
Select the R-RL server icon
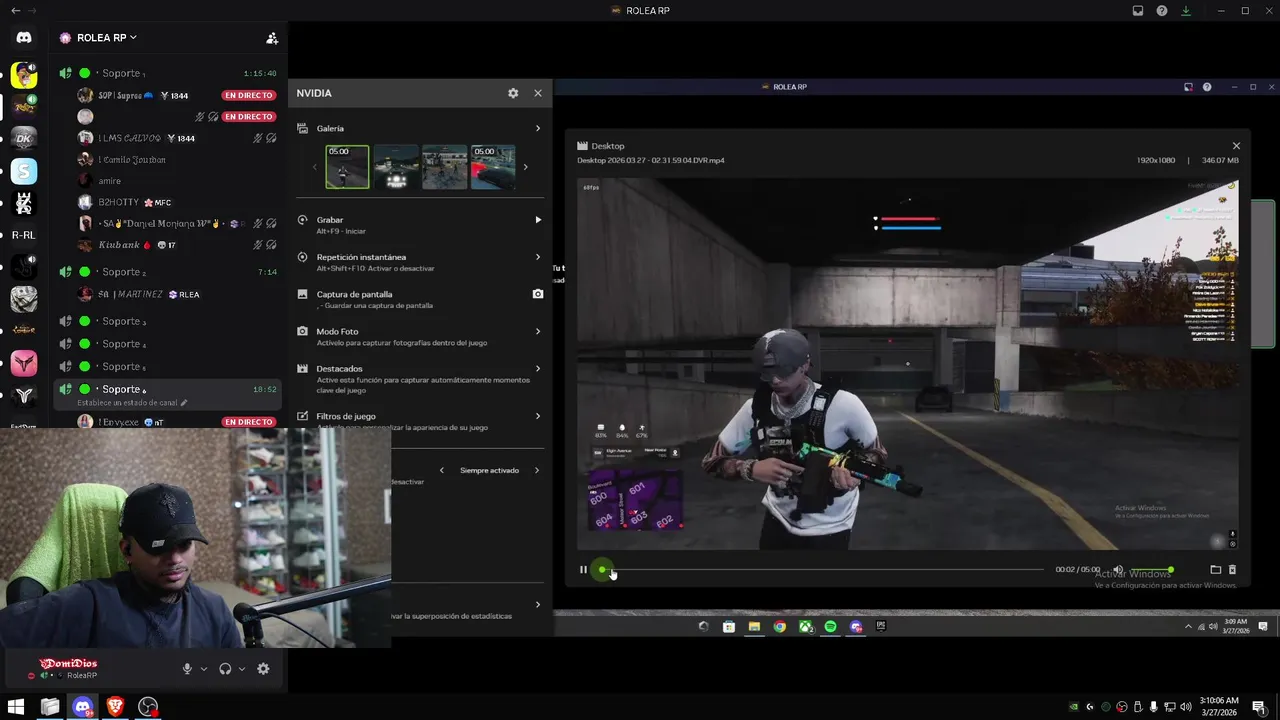point(24,235)
